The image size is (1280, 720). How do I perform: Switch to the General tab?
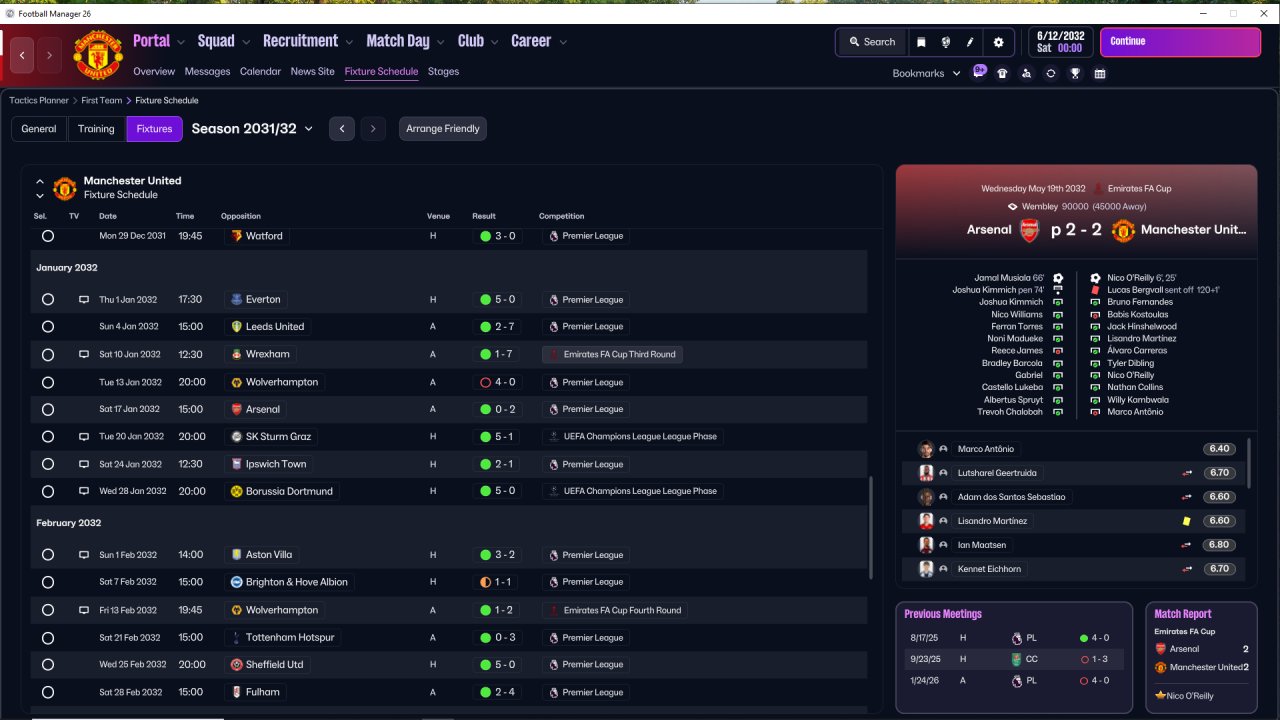39,129
